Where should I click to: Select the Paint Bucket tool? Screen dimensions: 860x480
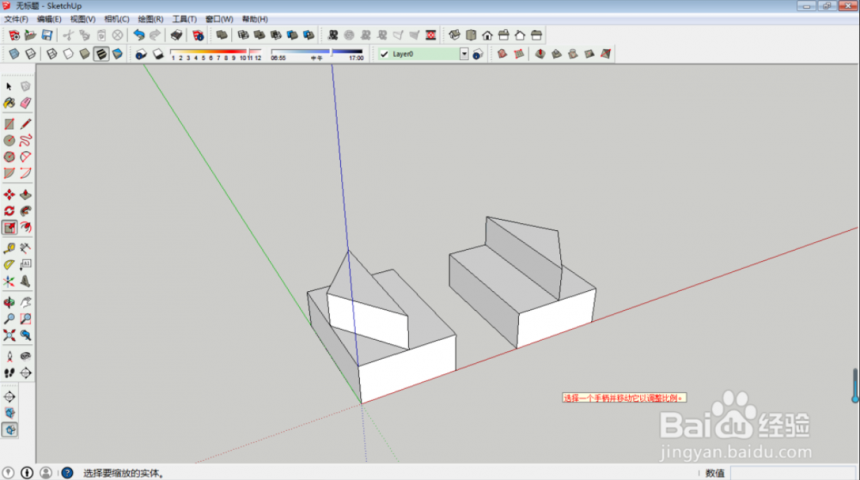tap(9, 103)
